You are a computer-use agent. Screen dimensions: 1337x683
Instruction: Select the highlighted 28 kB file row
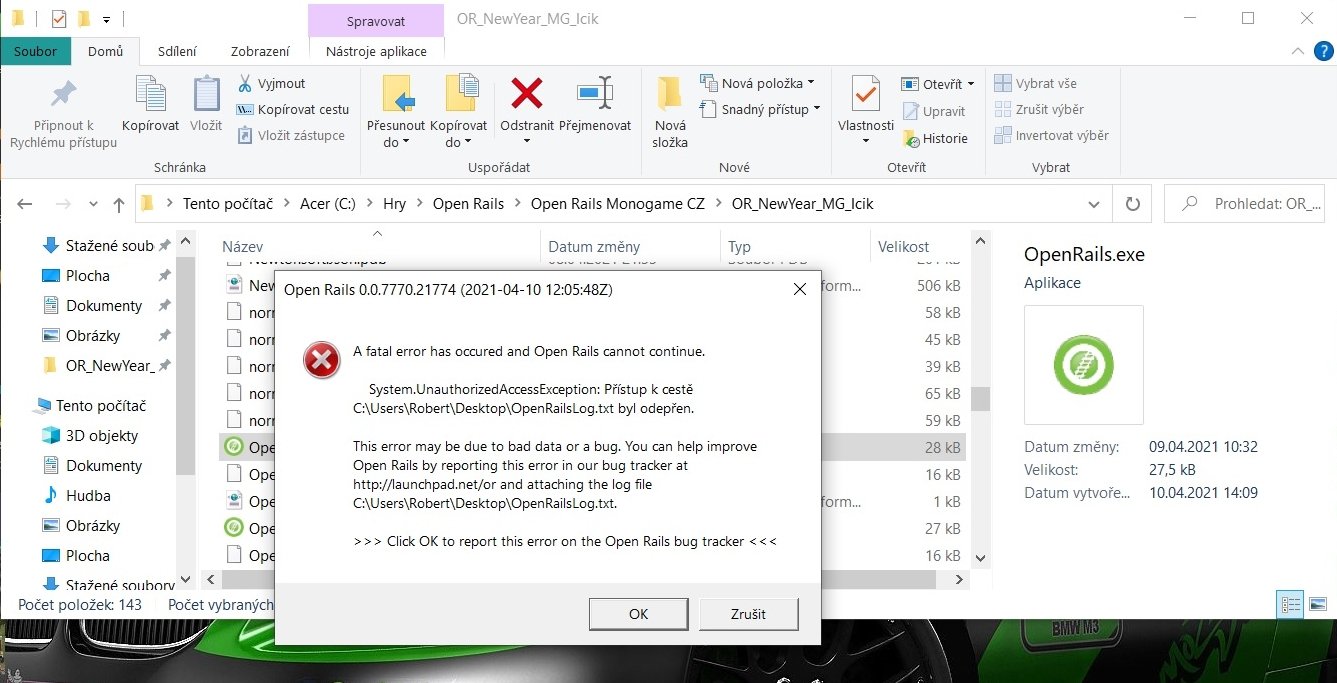tap(591, 447)
